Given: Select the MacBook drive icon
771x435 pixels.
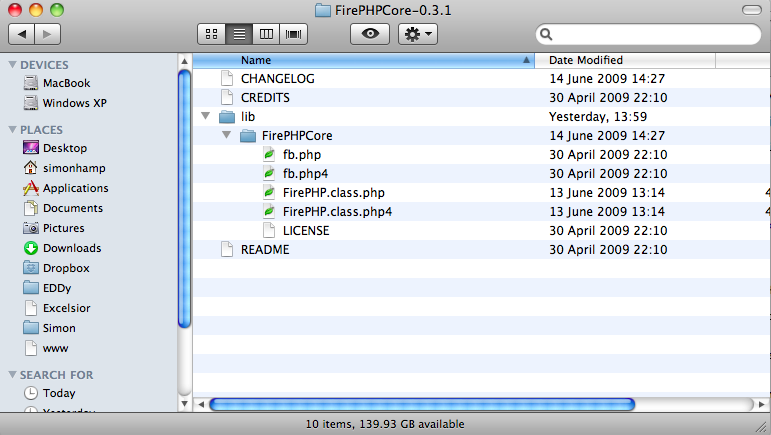Looking at the screenshot, I should pyautogui.click(x=30, y=83).
